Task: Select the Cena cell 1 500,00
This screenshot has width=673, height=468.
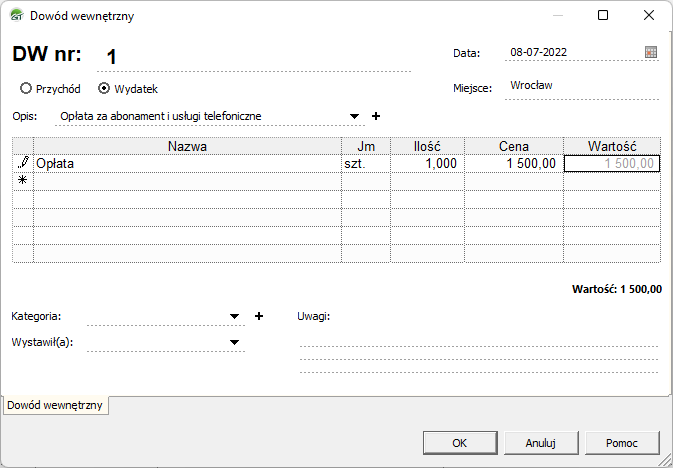Action: coord(514,164)
